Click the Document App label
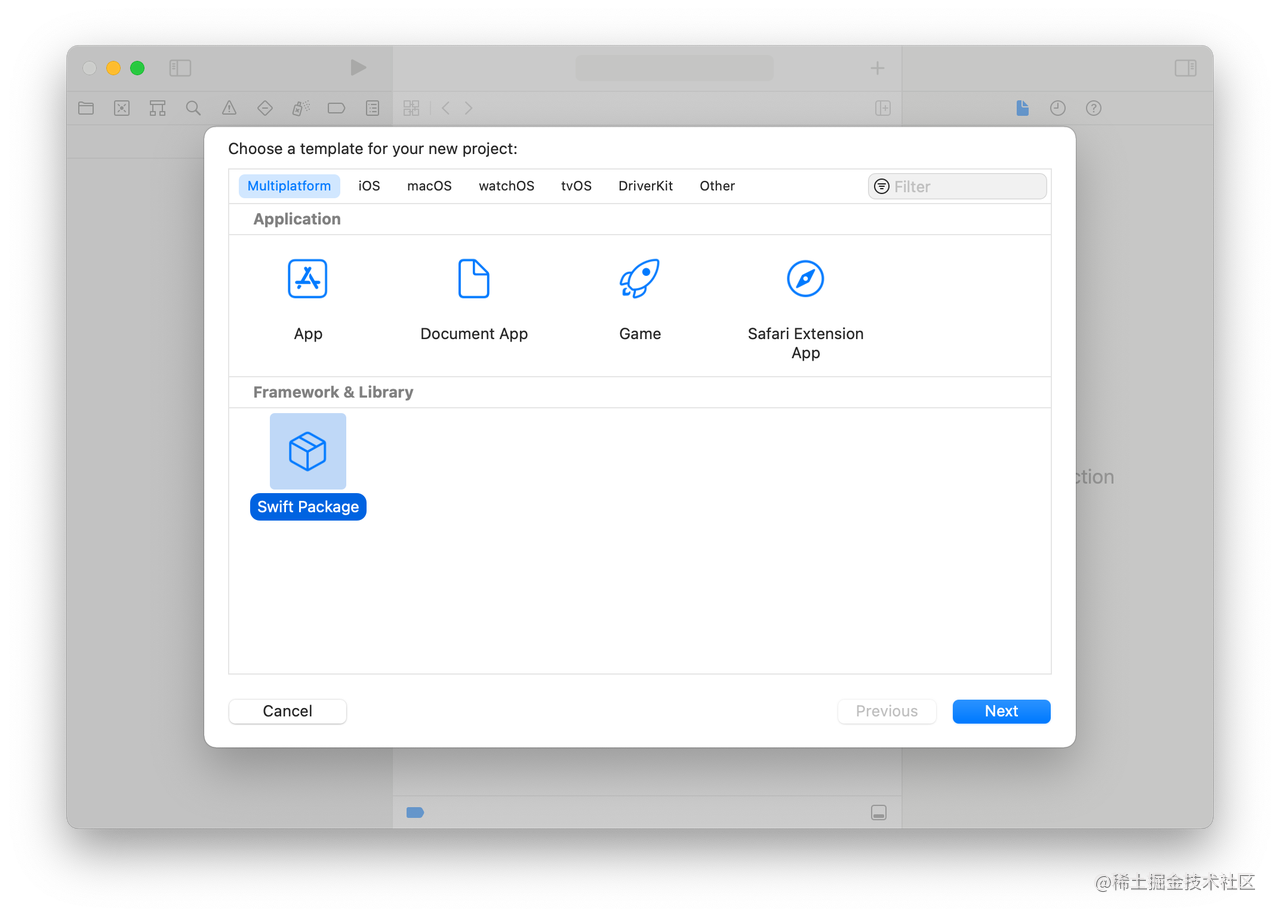 click(x=474, y=334)
